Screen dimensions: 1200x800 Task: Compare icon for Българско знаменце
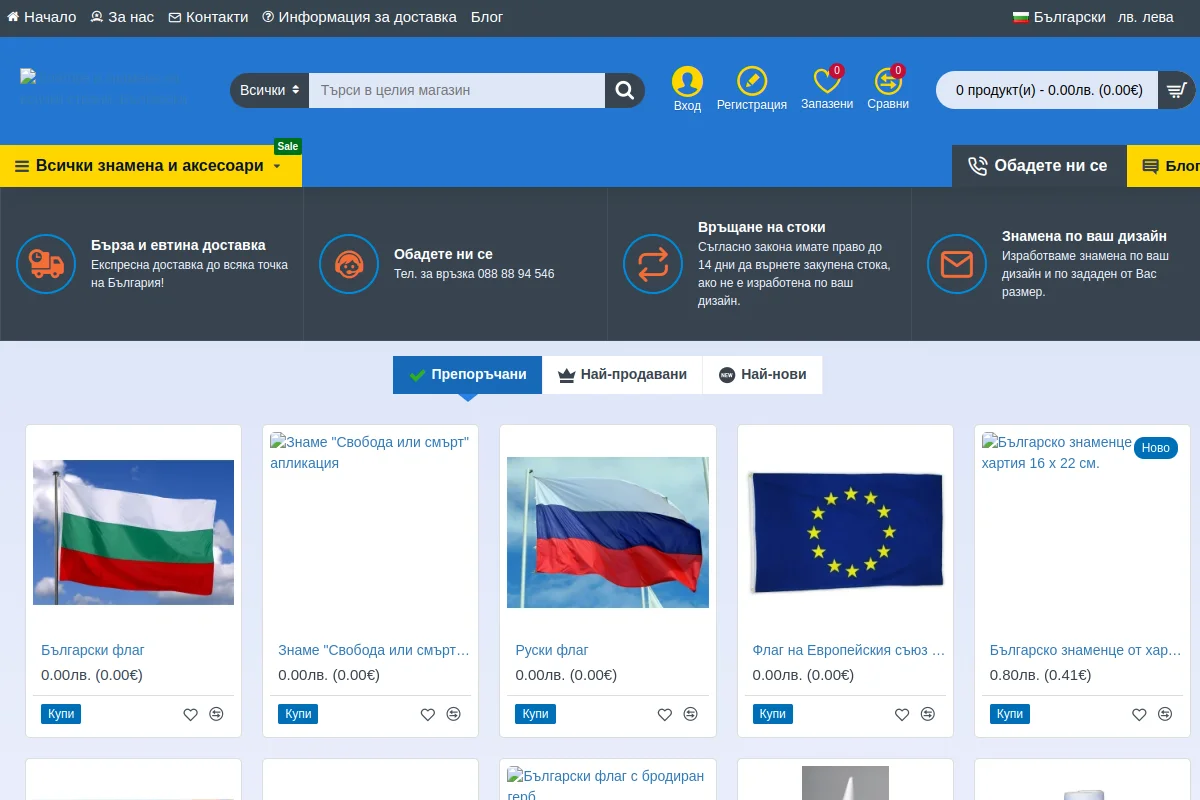(x=1165, y=714)
